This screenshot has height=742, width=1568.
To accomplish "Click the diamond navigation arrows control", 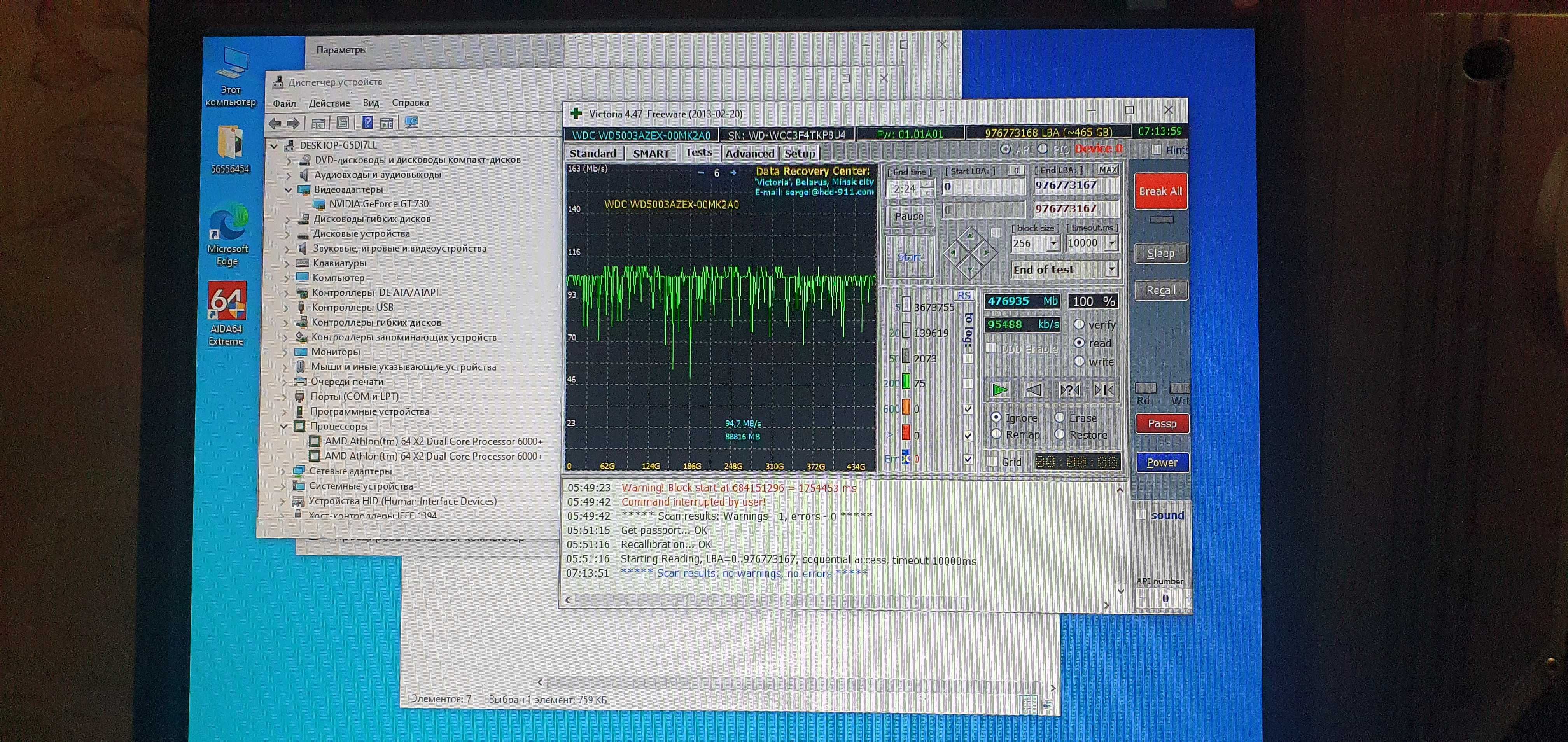I will (x=969, y=252).
